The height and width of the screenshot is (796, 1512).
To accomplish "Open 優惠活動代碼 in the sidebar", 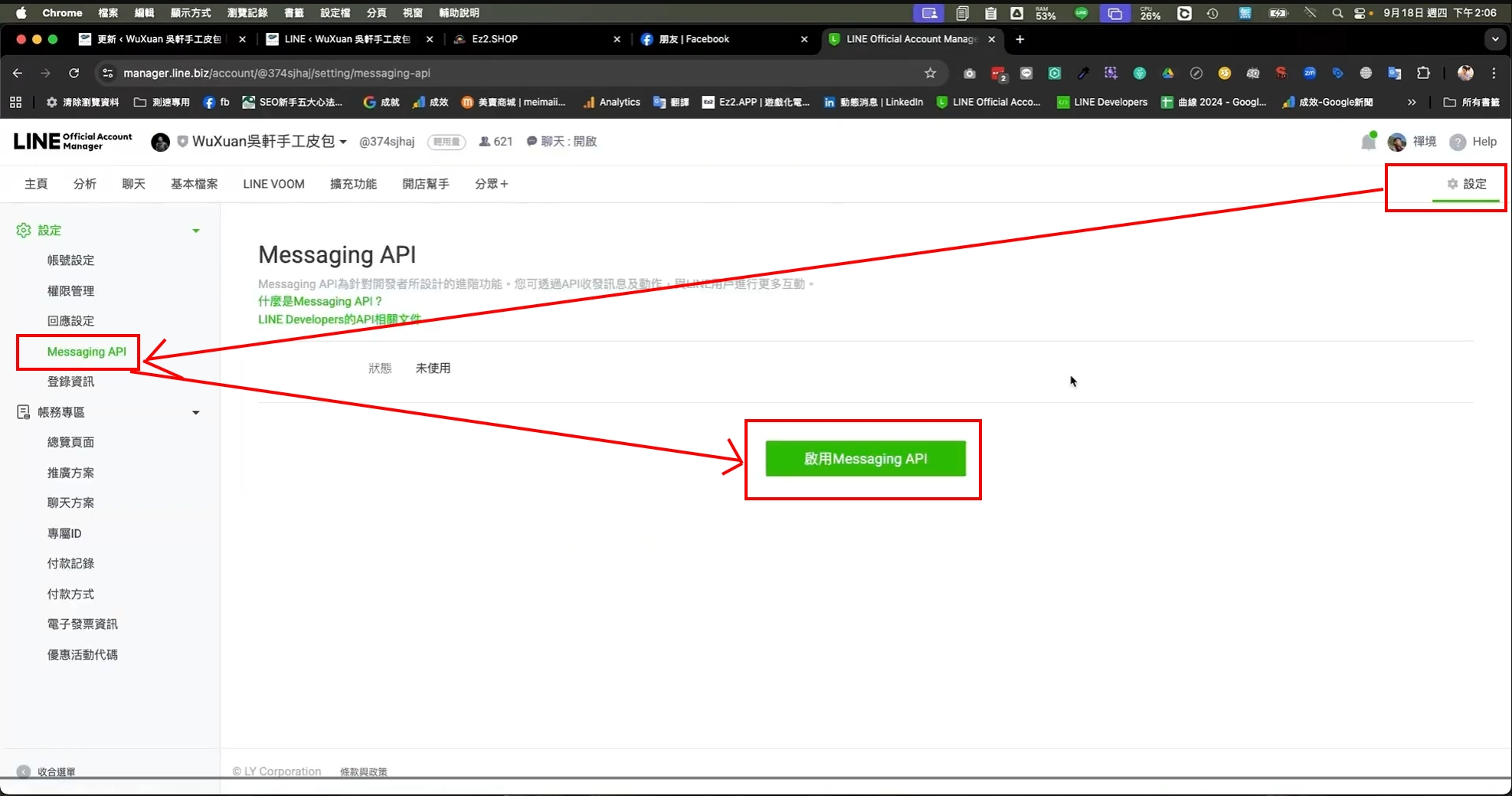I will 83,654.
